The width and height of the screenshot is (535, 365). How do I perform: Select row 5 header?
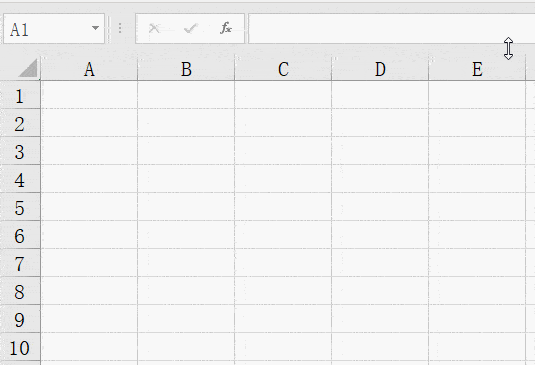pyautogui.click(x=20, y=207)
